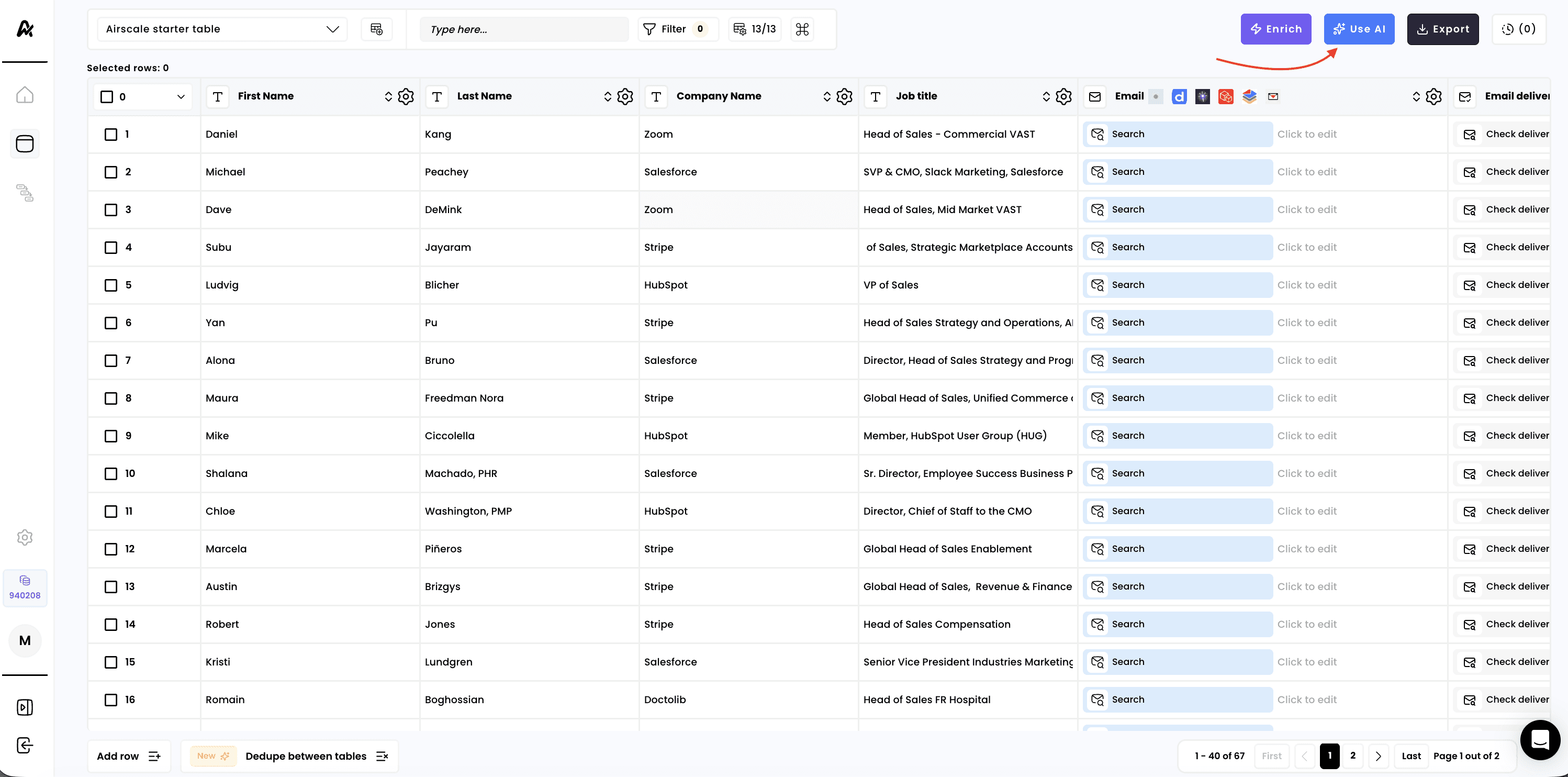Click the Use AI button
This screenshot has height=777, width=1568.
tap(1359, 29)
